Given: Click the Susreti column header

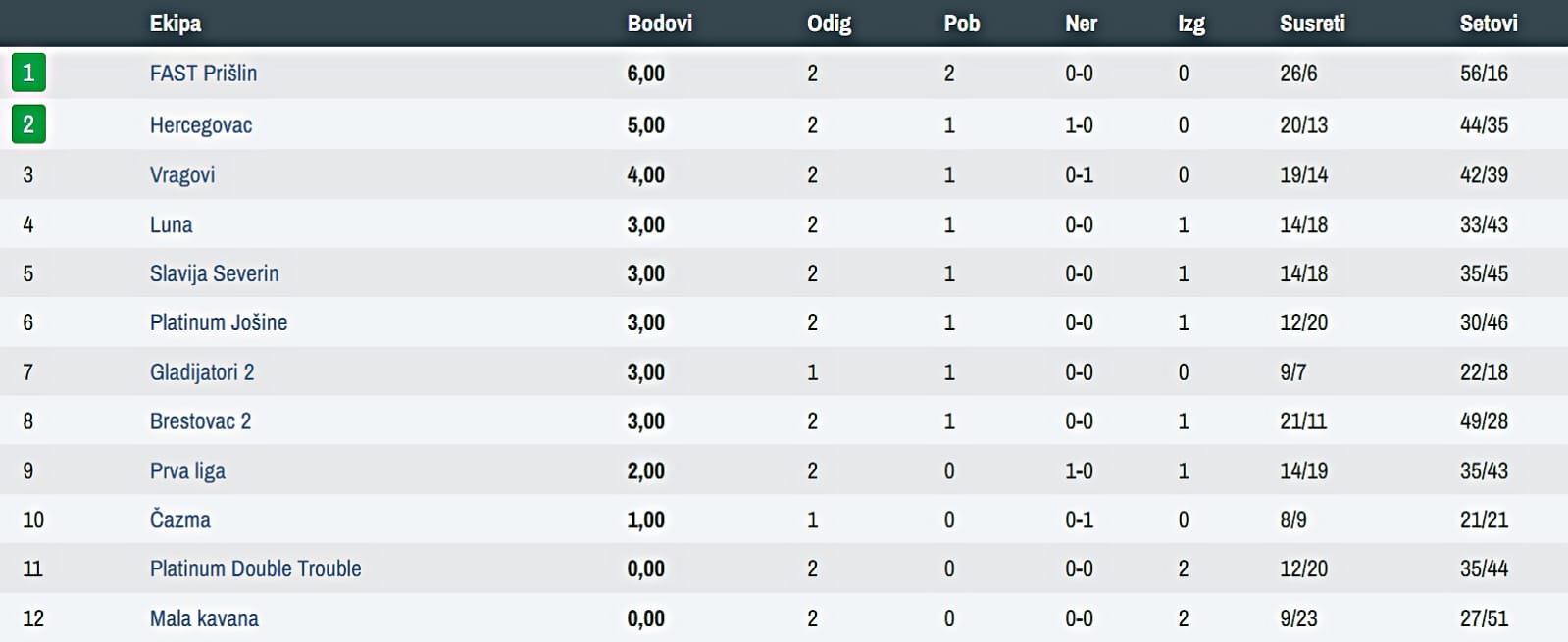Looking at the screenshot, I should [x=1312, y=24].
